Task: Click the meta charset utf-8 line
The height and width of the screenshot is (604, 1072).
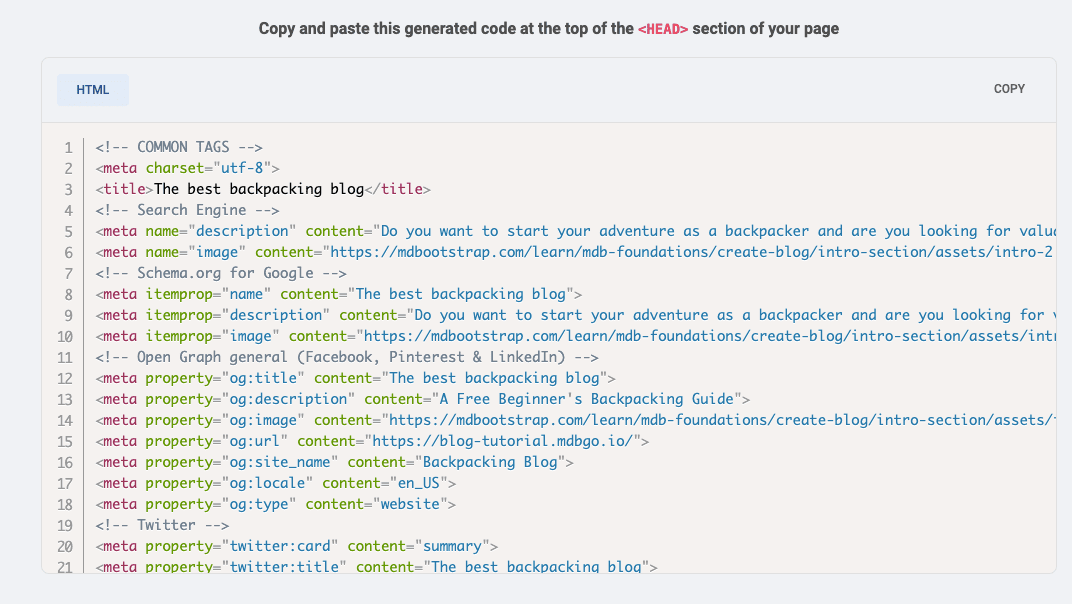Action: [188, 168]
